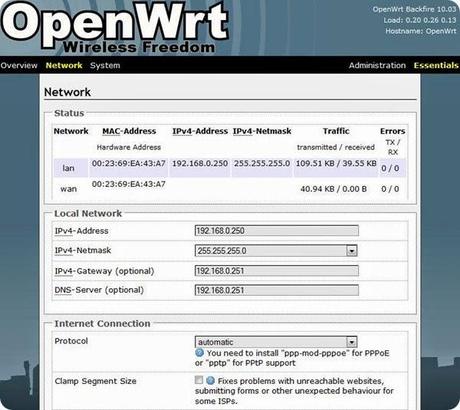Image resolution: width=460 pixels, height=410 pixels.
Task: Click the lan IPv4 address 192.168.0.250 cell
Action: pos(200,164)
